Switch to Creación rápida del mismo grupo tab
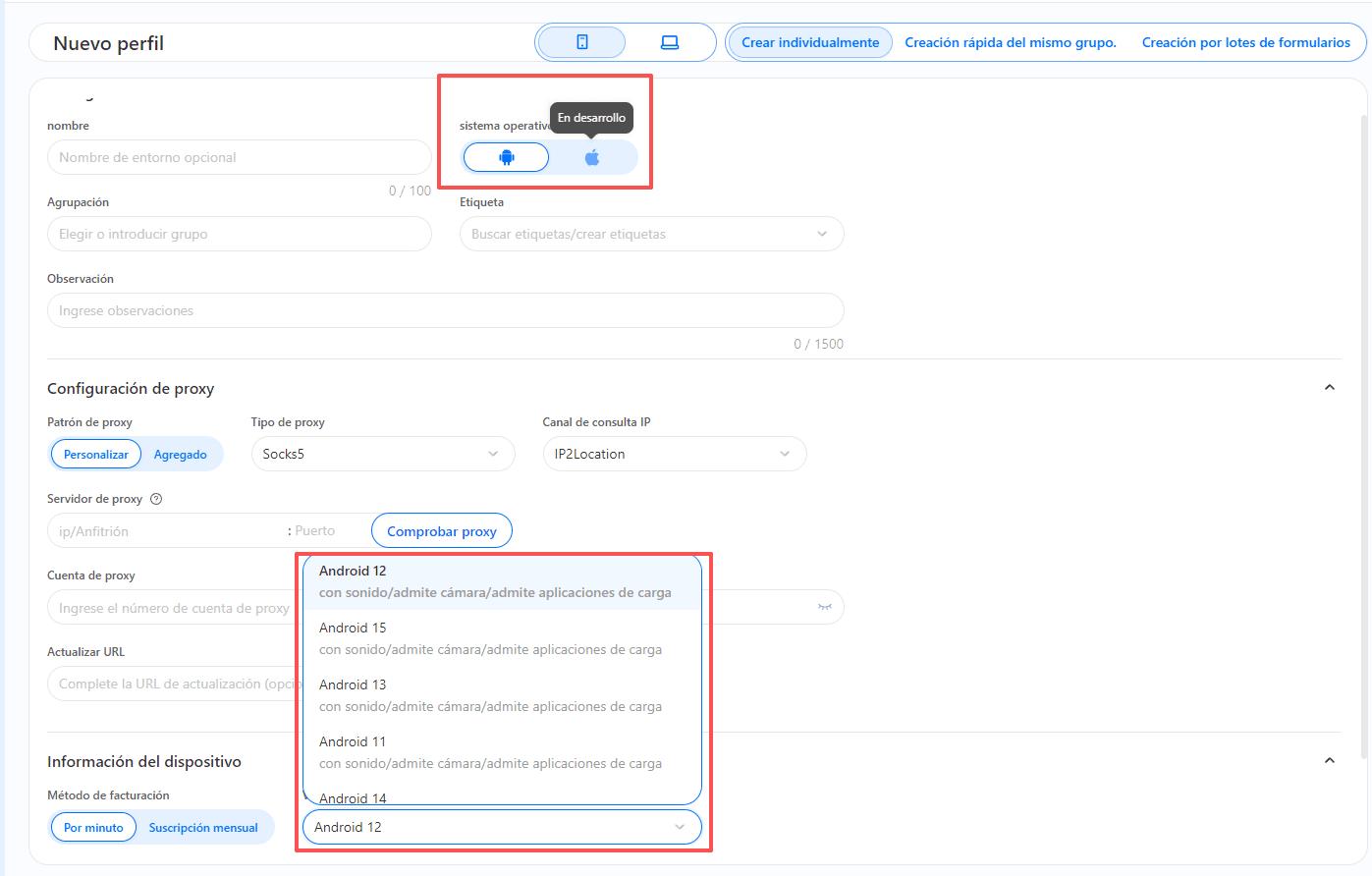The image size is (1372, 876). pyautogui.click(x=1010, y=42)
